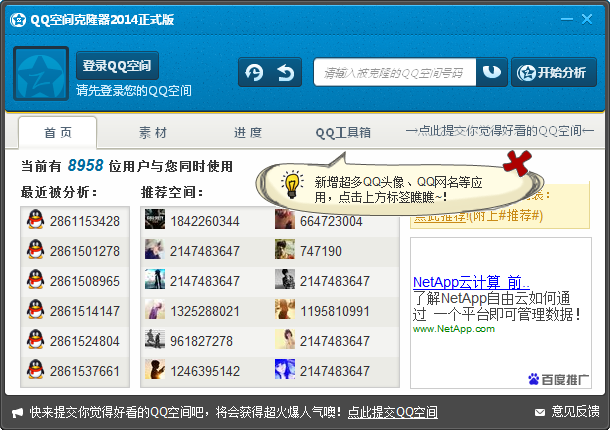
Task: Open the NetApp云计算 ad link
Action: click(471, 282)
